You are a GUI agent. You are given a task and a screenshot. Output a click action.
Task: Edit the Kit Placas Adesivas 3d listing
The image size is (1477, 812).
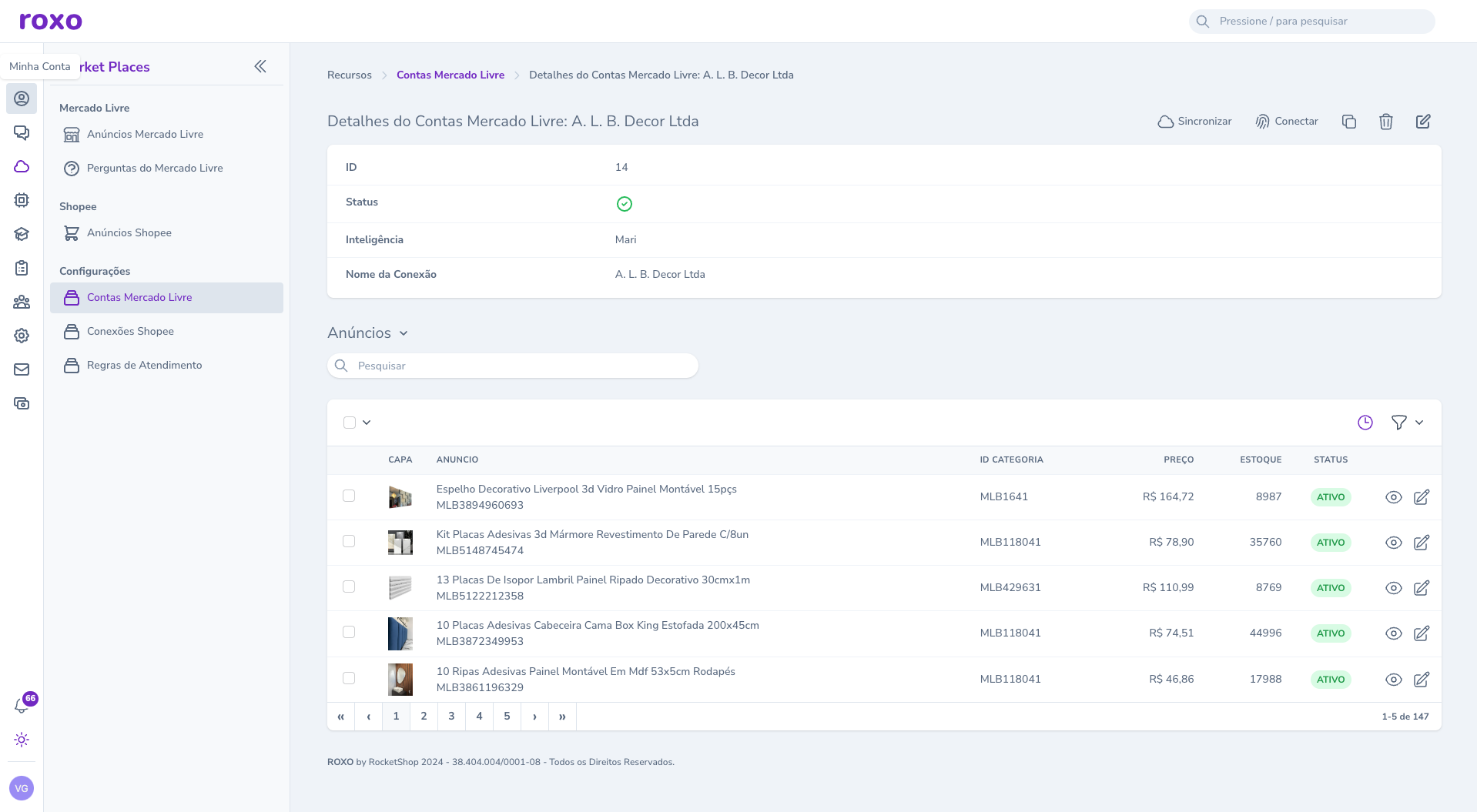[x=1422, y=543]
